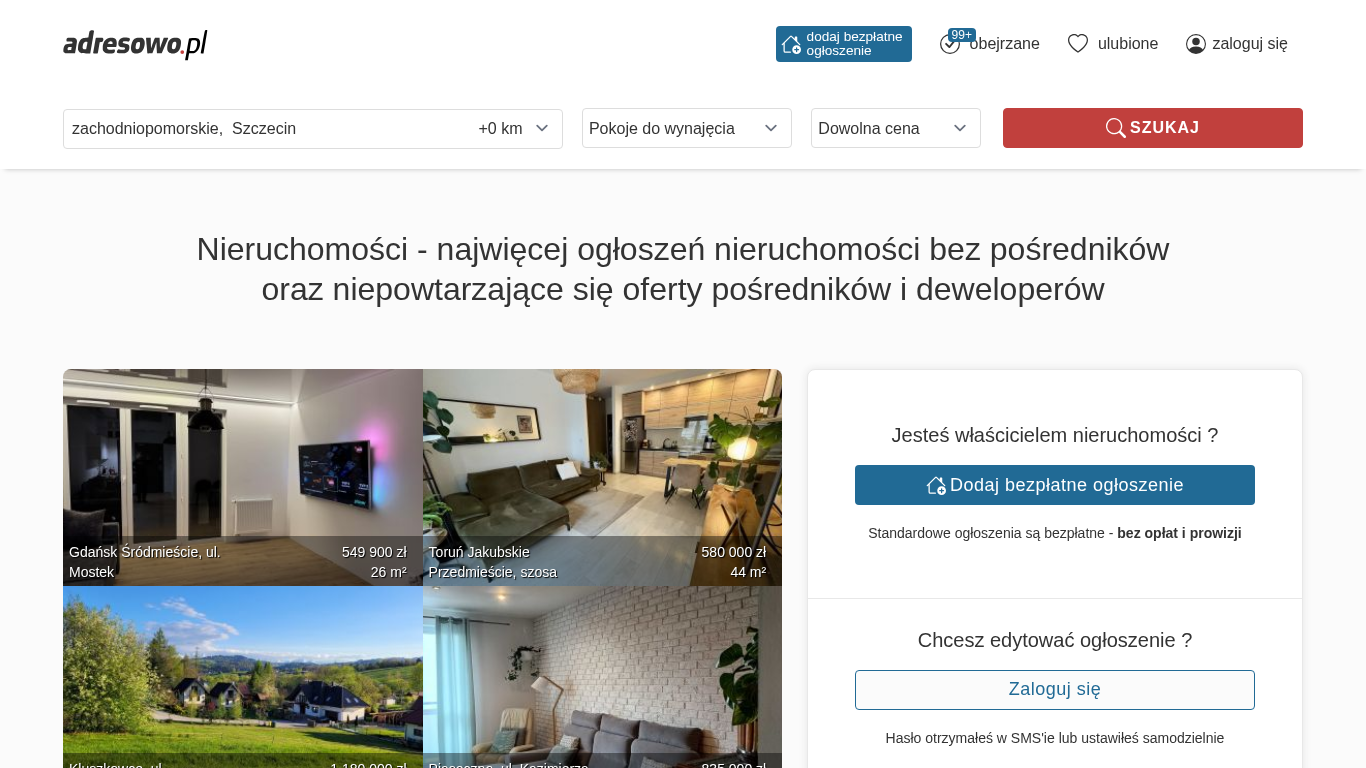Open the Toruń Jakubskie Przedmieście listing photo
This screenshot has width=1366, height=768.
point(602,477)
